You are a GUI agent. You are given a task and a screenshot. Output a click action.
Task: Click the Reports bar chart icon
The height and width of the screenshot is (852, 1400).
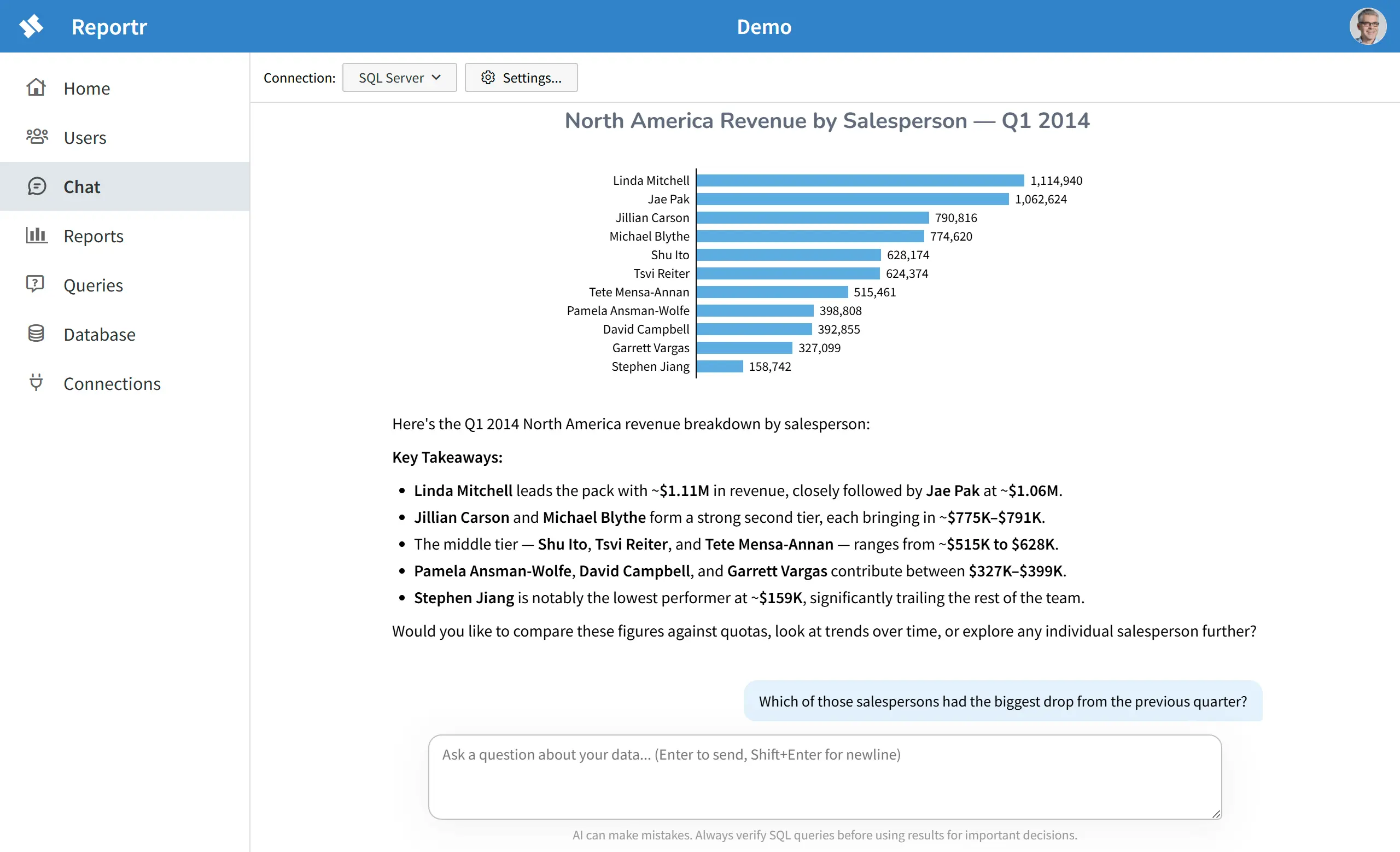point(36,235)
